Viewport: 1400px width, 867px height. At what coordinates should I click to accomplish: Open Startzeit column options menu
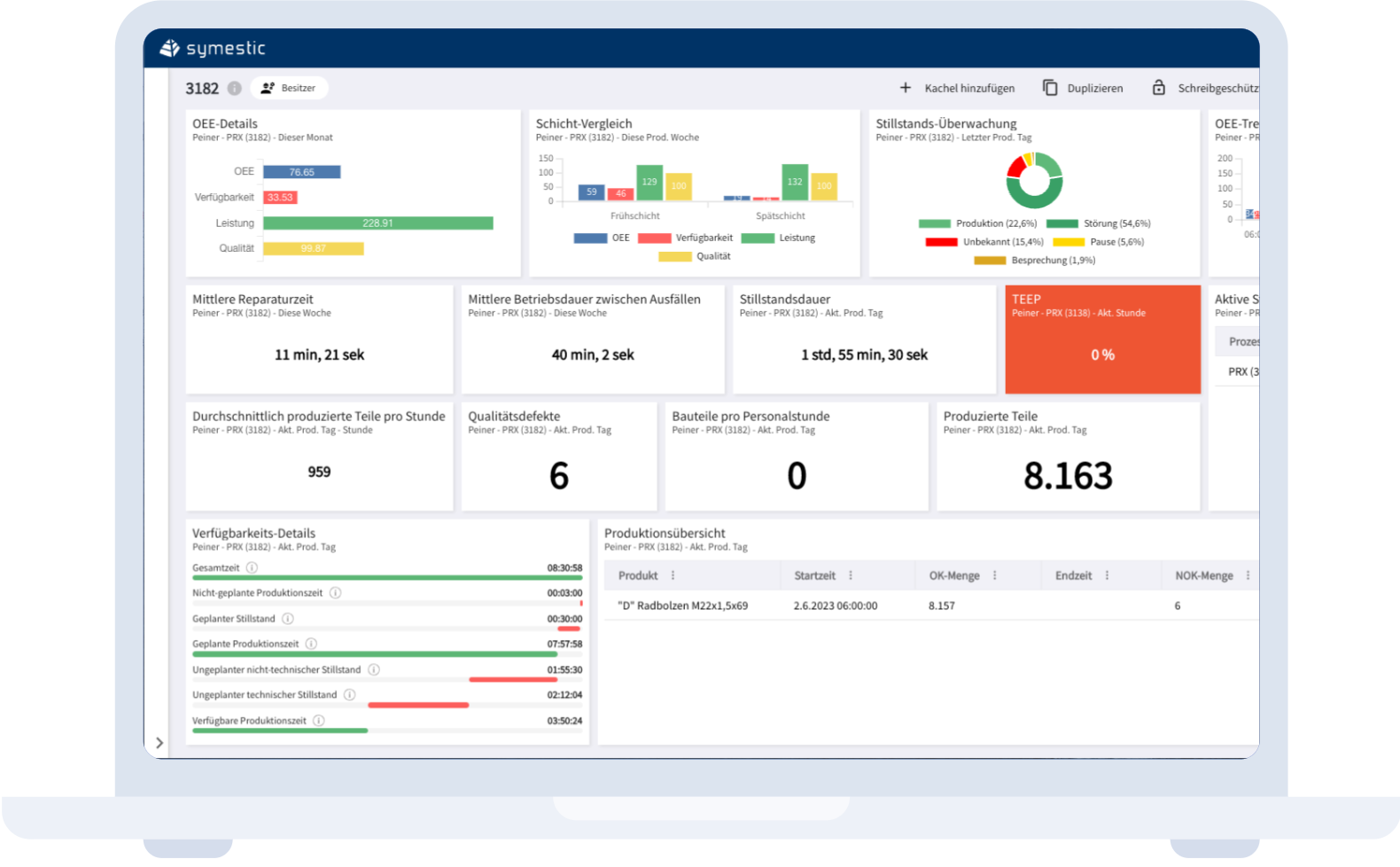851,575
